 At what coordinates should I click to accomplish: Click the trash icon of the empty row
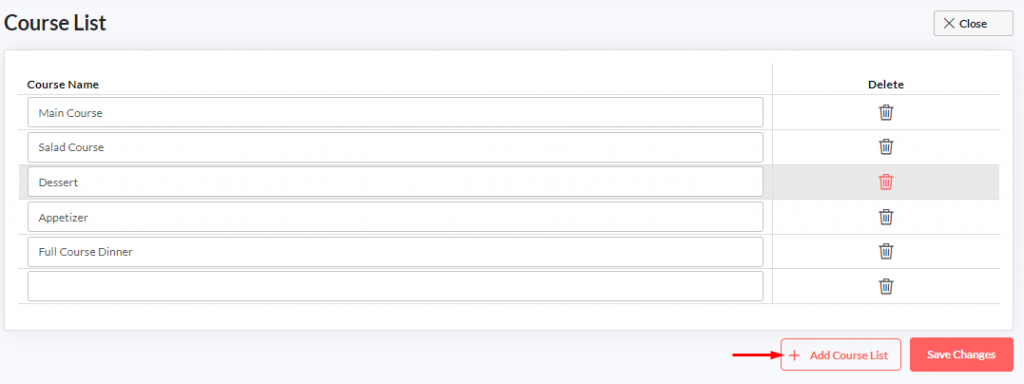tap(886, 286)
